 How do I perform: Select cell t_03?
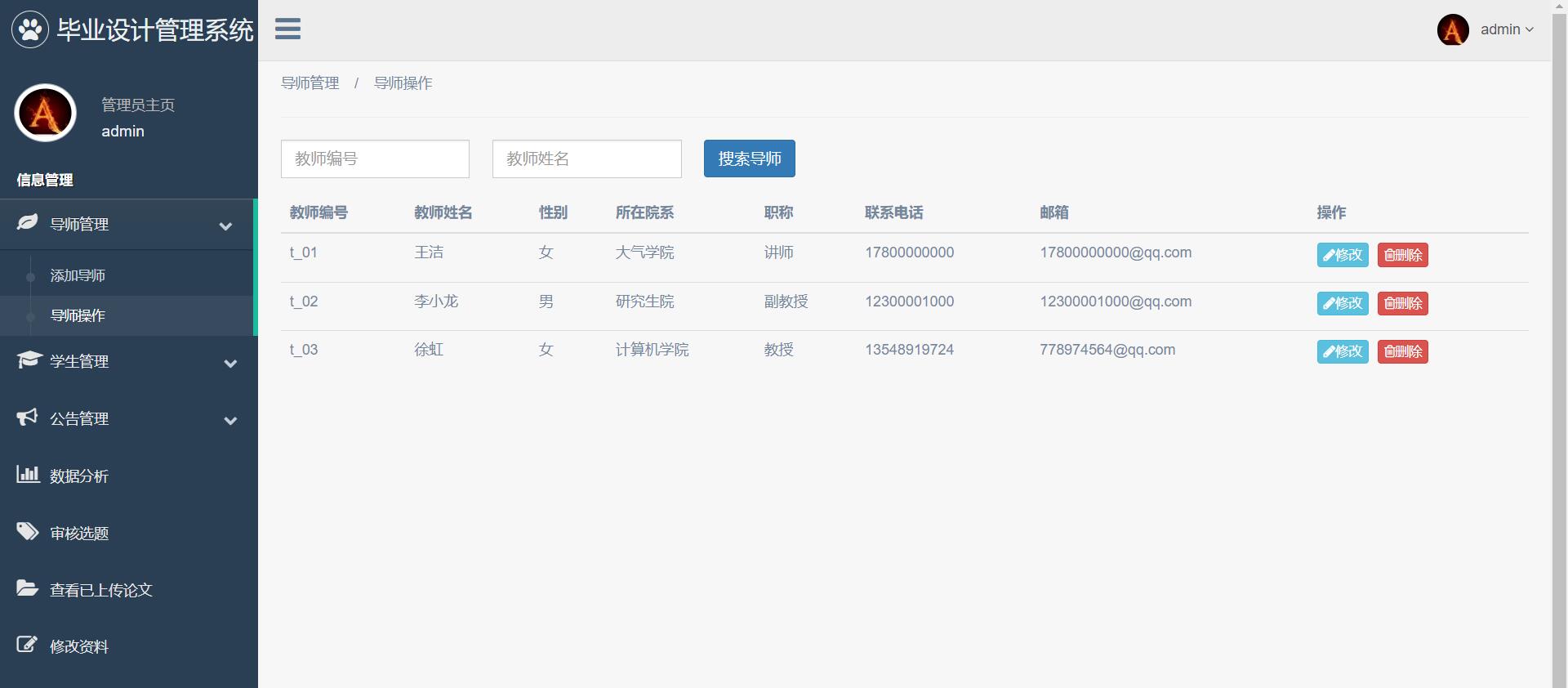click(304, 350)
